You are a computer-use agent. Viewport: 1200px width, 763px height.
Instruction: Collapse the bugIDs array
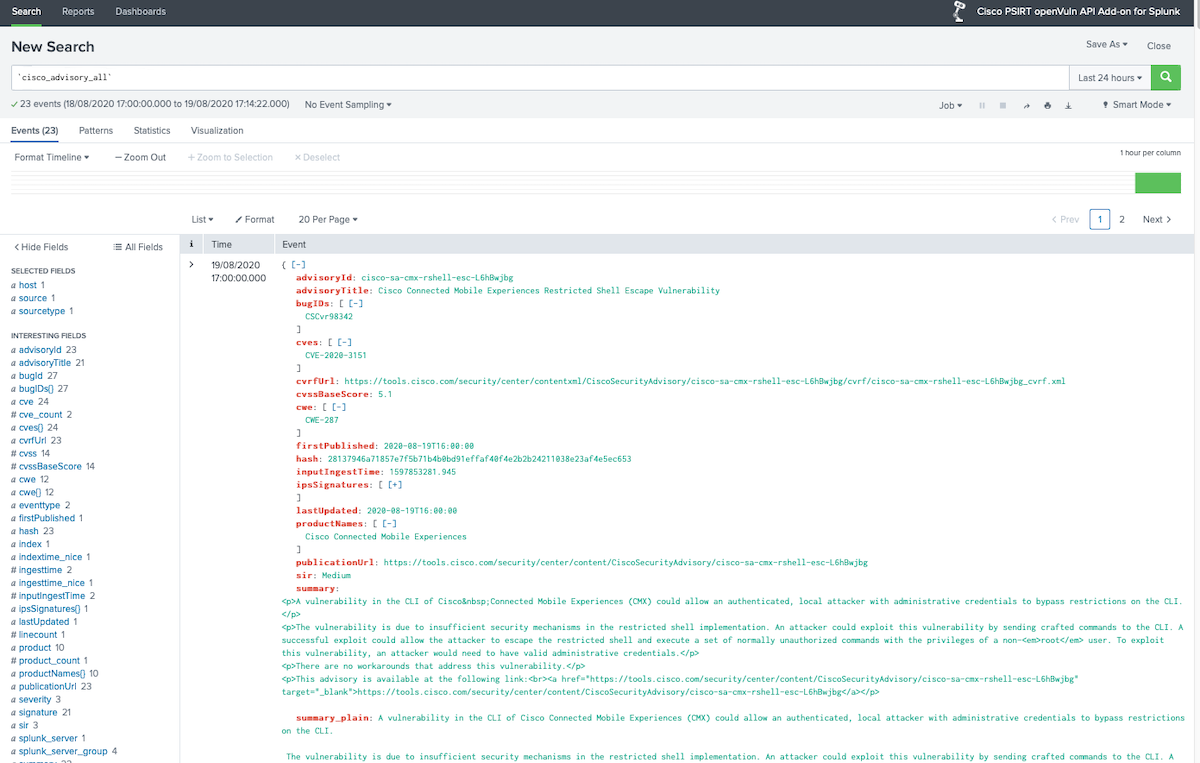point(356,303)
